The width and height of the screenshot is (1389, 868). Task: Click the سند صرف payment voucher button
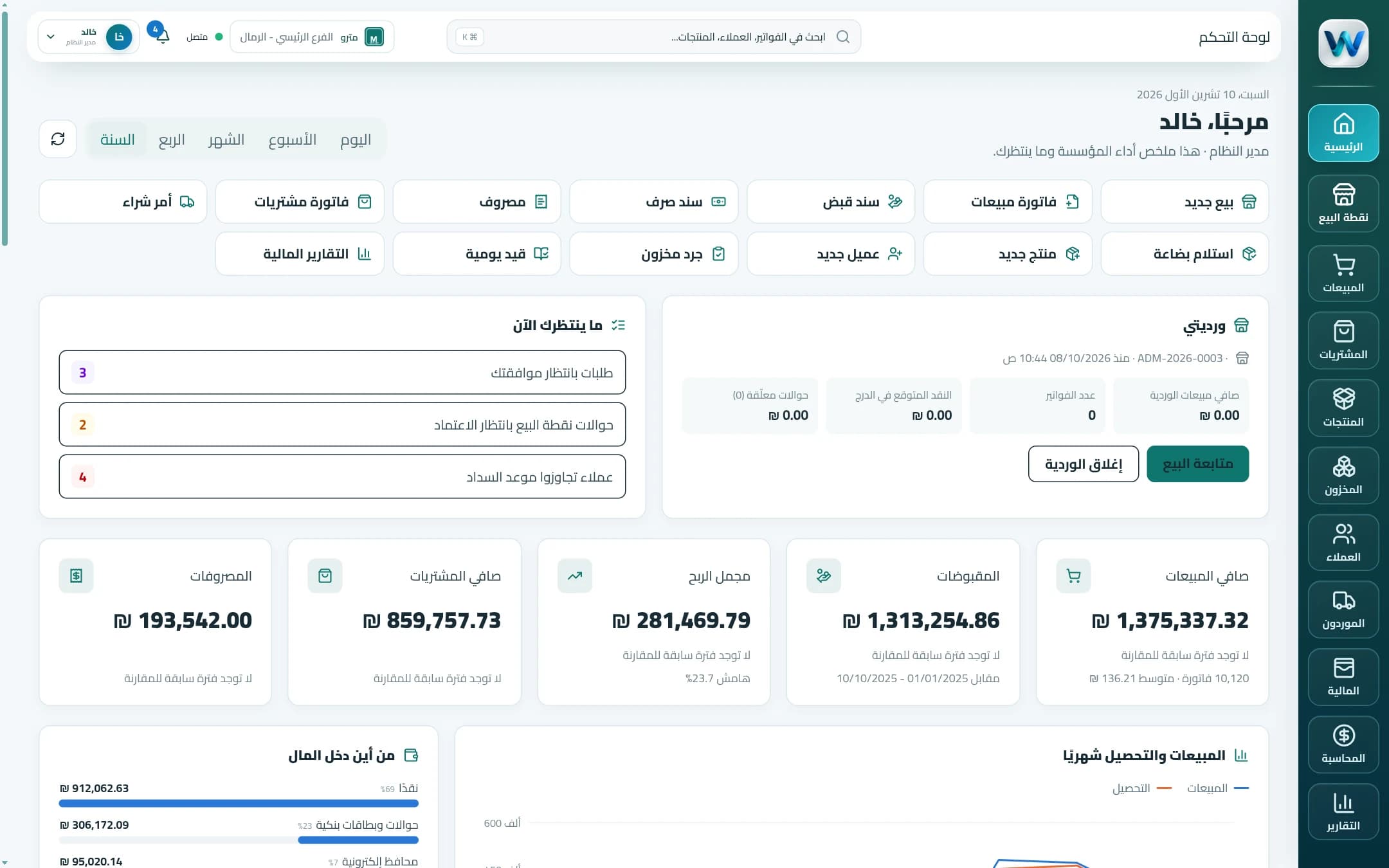[654, 202]
